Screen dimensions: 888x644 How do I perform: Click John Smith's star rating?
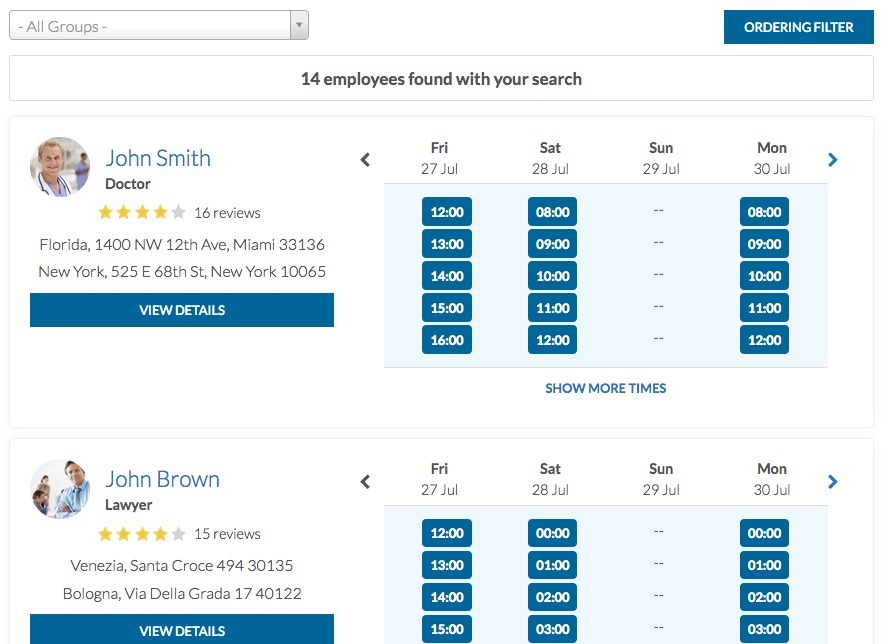tap(142, 213)
